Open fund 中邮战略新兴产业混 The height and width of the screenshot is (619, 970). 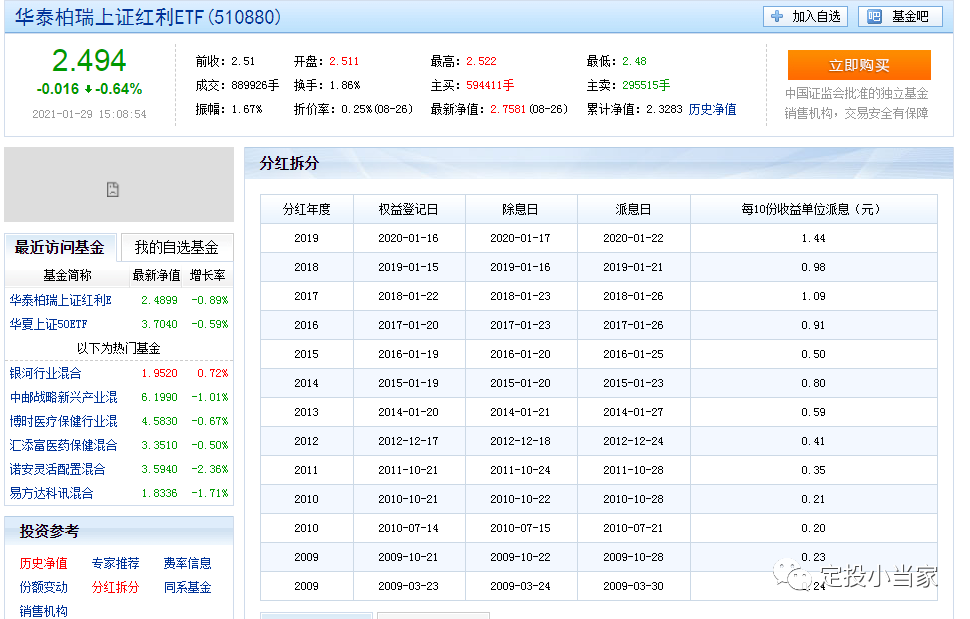click(x=63, y=397)
